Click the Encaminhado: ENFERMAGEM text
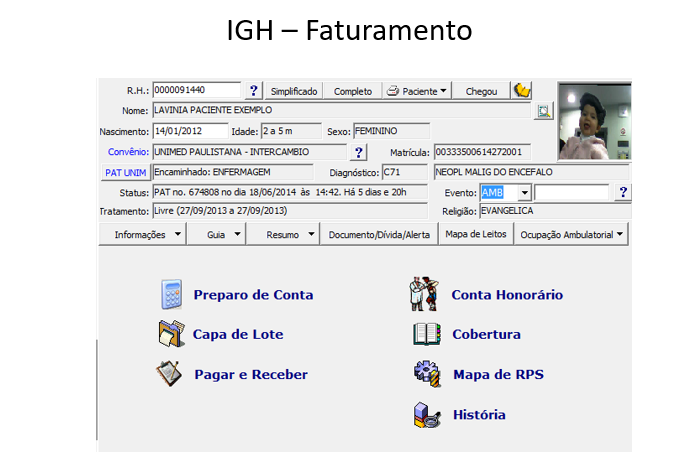 click(x=212, y=172)
